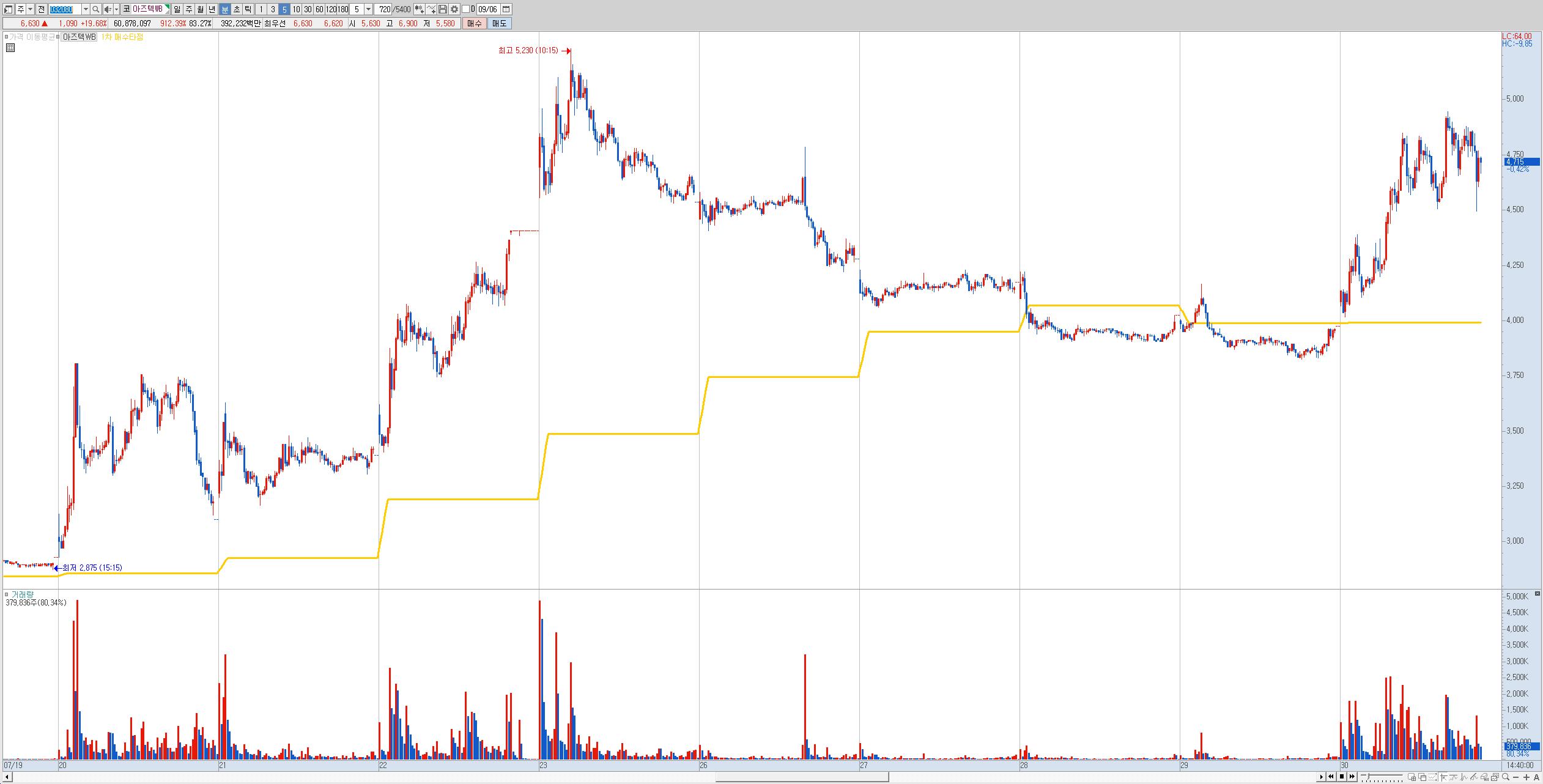Open the minute interval dropdown arrow
Image resolution: width=1543 pixels, height=784 pixels.
coord(368,9)
